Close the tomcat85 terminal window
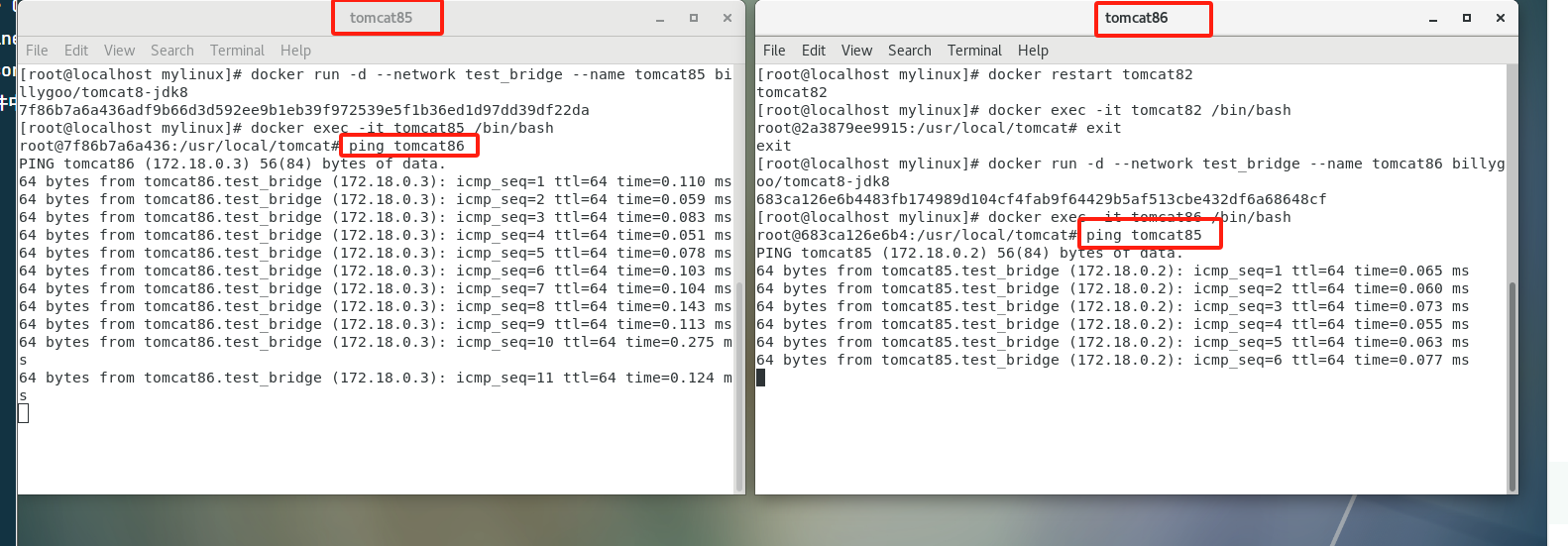The height and width of the screenshot is (546, 1568). click(727, 18)
